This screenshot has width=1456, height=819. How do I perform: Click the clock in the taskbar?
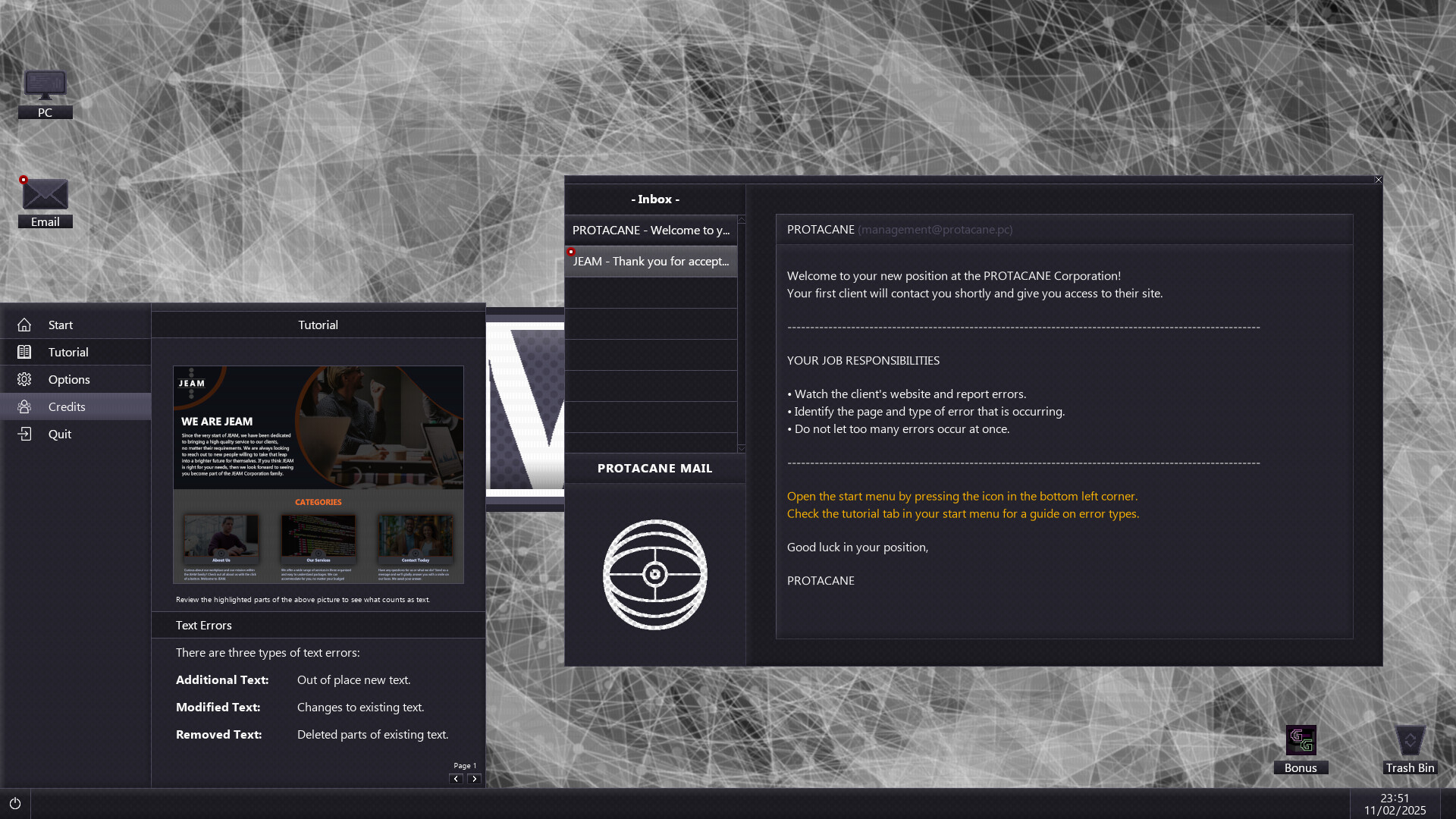(x=1396, y=803)
